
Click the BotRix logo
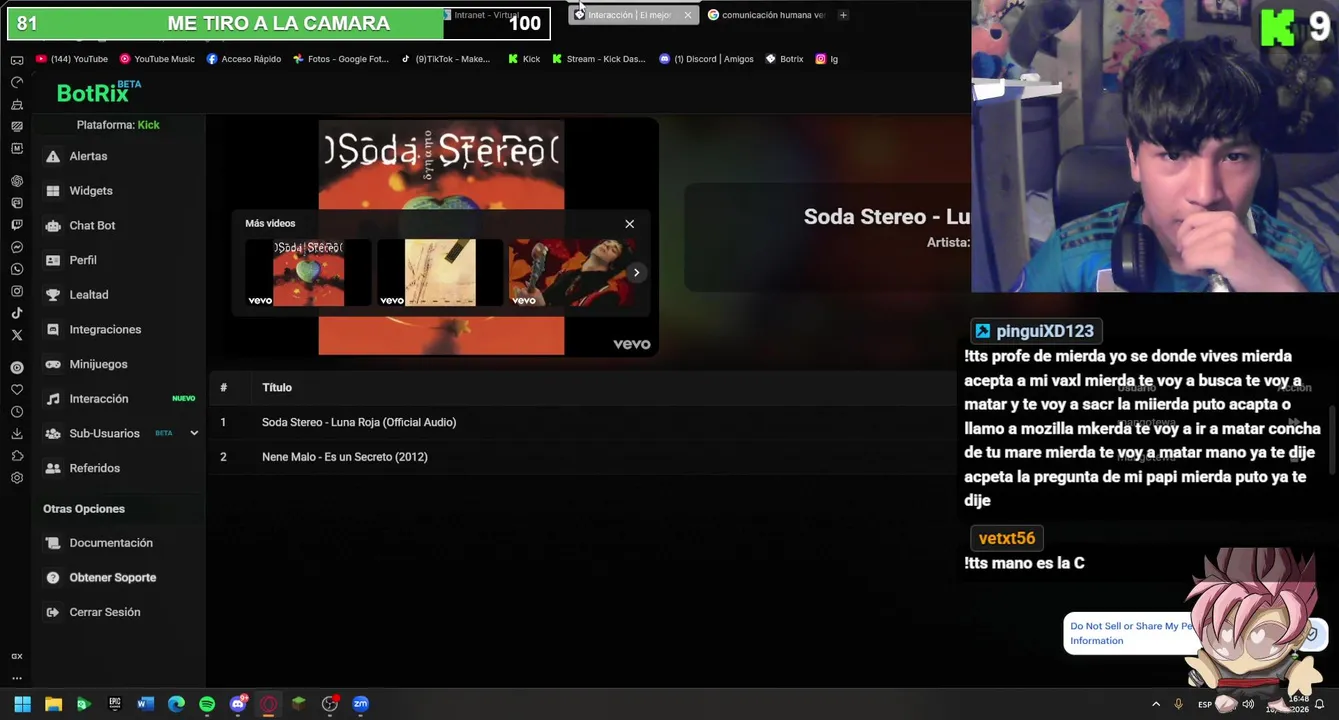click(x=98, y=92)
